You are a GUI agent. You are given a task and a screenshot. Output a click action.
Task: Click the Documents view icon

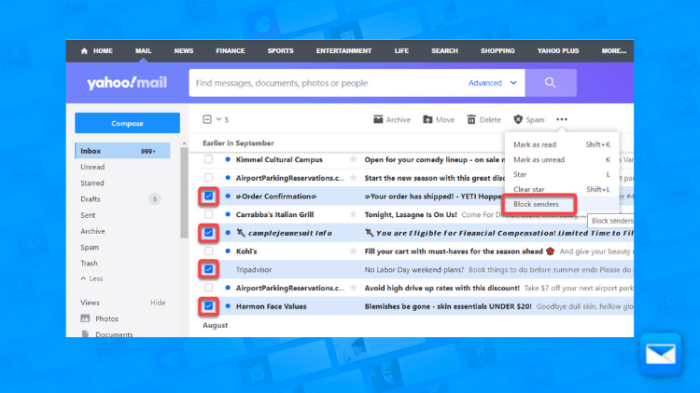coord(85,334)
